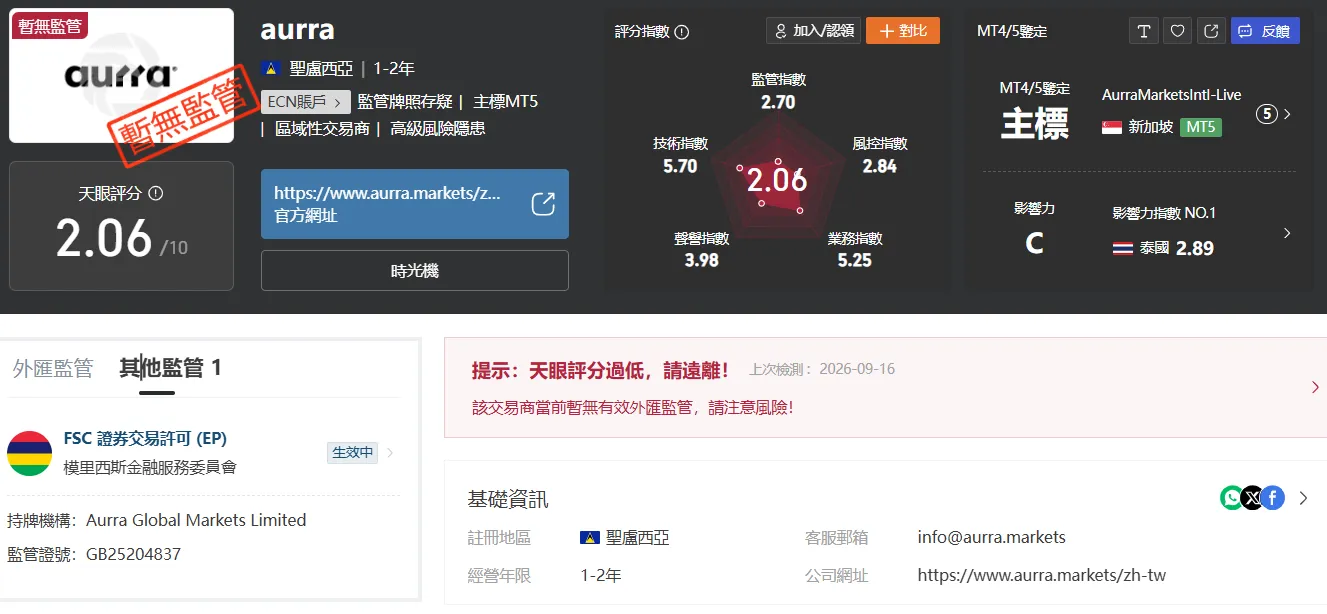Click the 區域性交易商 tag
Viewport: 1327px width, 614px height.
tap(322, 129)
